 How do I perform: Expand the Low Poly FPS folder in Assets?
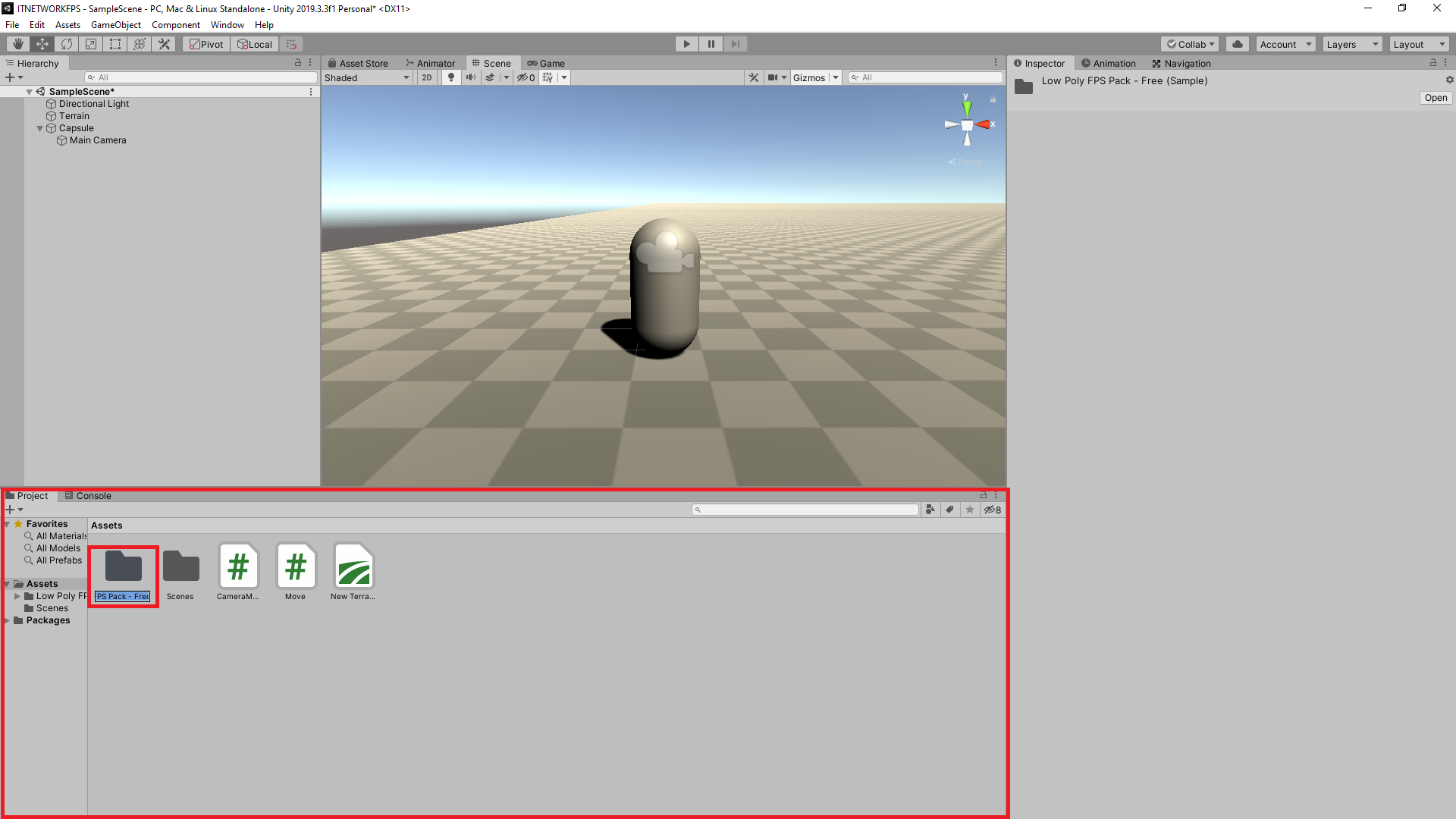(17, 595)
